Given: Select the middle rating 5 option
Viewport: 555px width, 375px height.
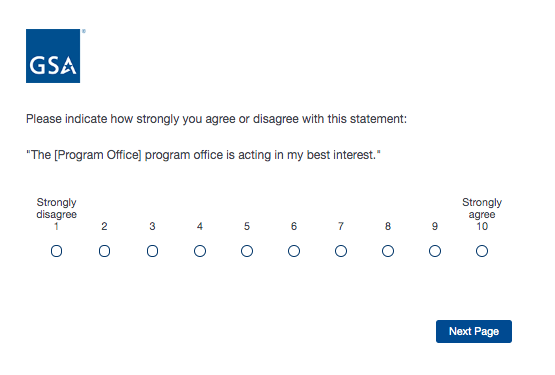Looking at the screenshot, I should tap(247, 251).
